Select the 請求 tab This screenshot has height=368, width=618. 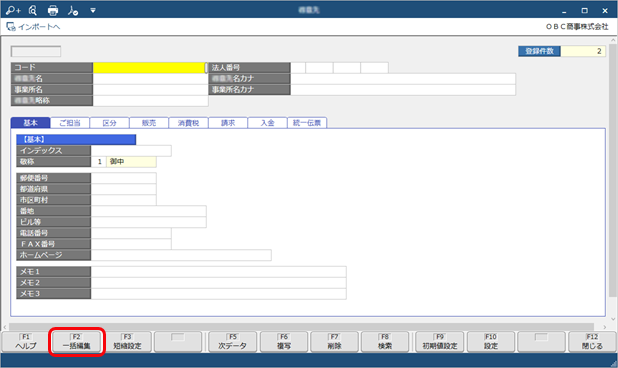(x=228, y=123)
